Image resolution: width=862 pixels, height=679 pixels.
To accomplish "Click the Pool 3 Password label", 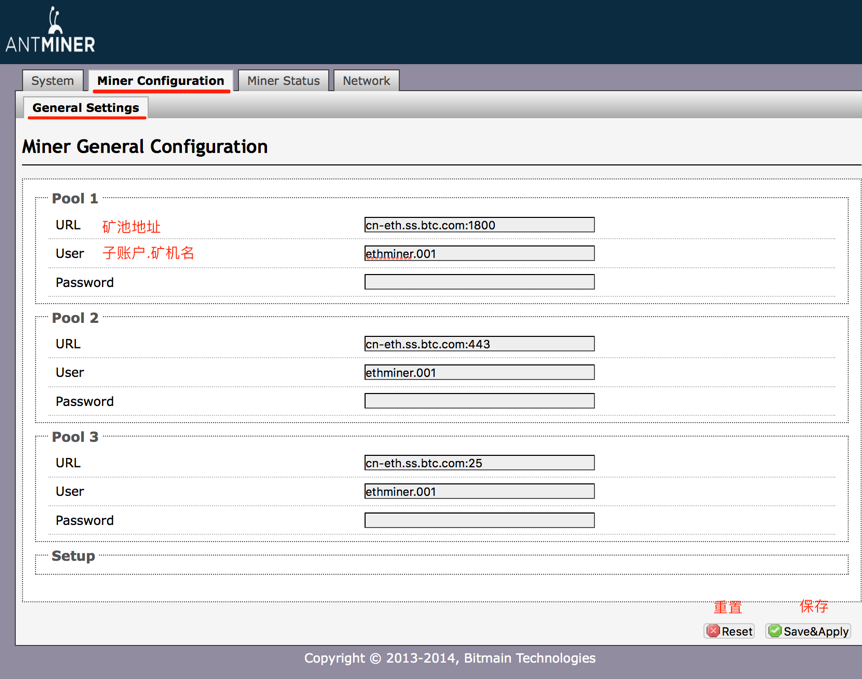I will click(84, 521).
